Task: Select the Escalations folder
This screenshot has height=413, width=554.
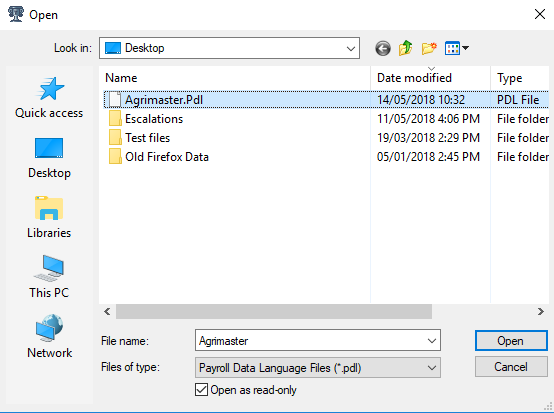Action: pos(154,119)
